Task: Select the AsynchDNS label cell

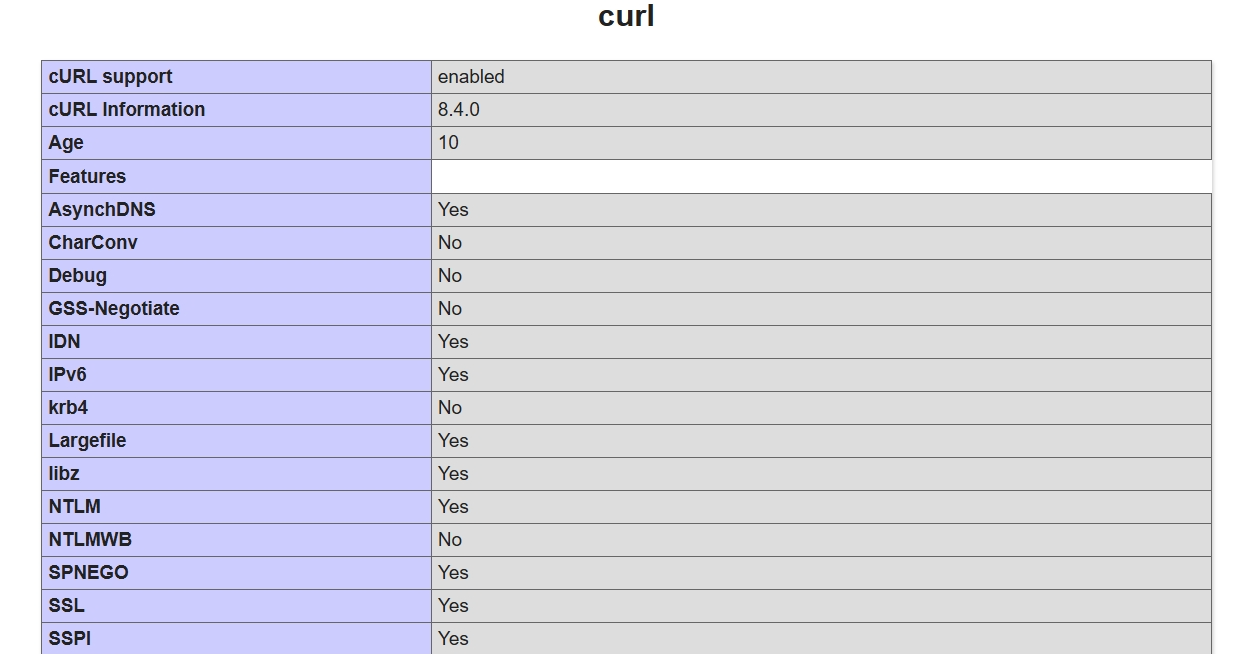Action: (102, 210)
